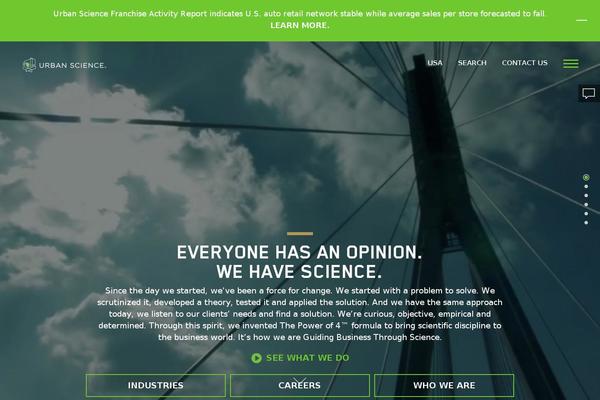Open the chat bubble widget
This screenshot has width=600, height=400.
point(589,93)
